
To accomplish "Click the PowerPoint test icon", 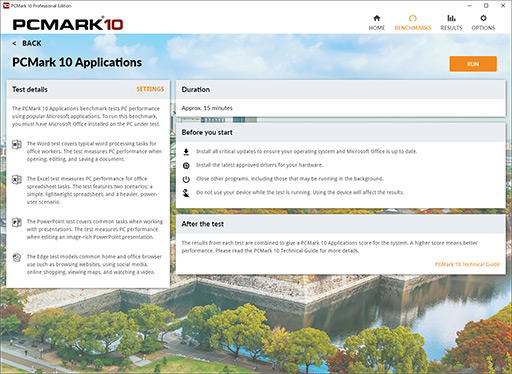I will pyautogui.click(x=17, y=222).
